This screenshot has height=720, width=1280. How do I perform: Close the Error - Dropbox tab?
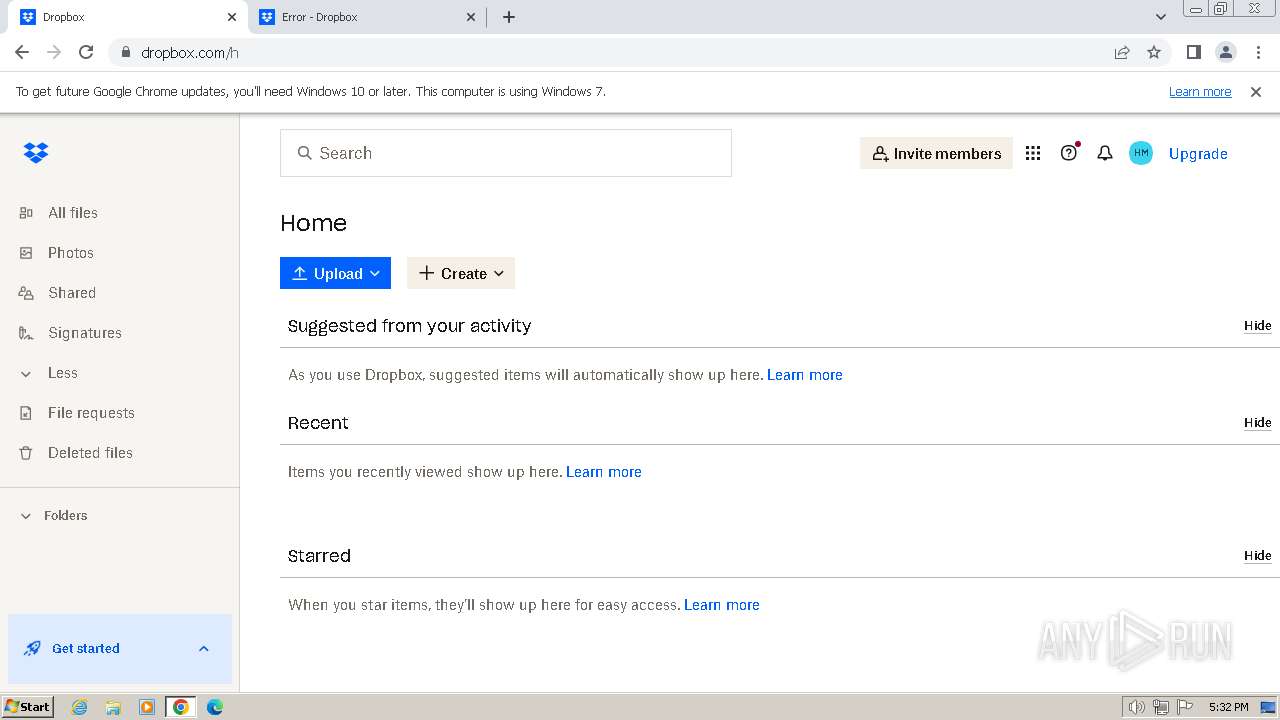(472, 17)
